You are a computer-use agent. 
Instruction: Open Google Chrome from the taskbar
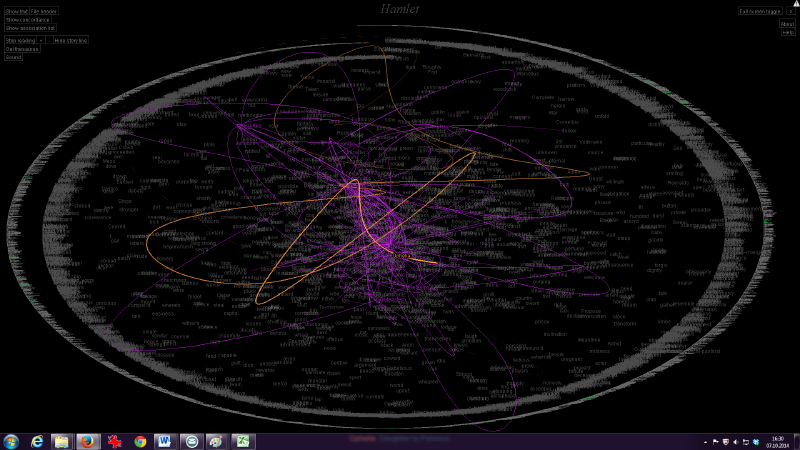140,441
